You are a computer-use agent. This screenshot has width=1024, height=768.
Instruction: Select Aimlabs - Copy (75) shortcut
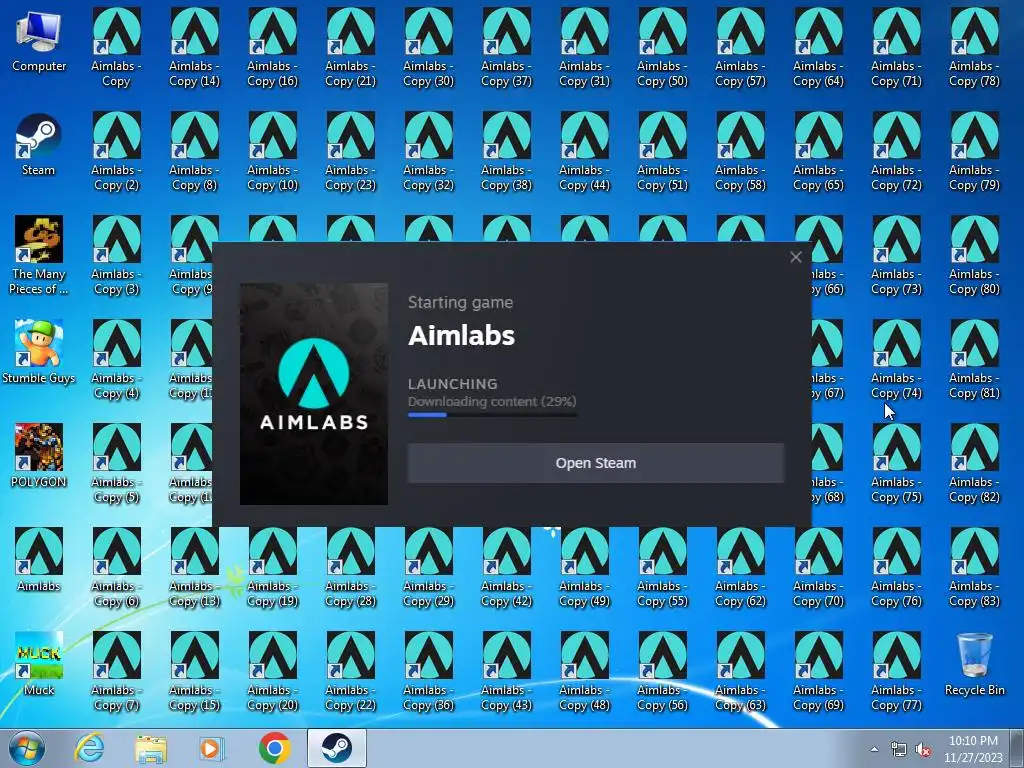click(897, 463)
